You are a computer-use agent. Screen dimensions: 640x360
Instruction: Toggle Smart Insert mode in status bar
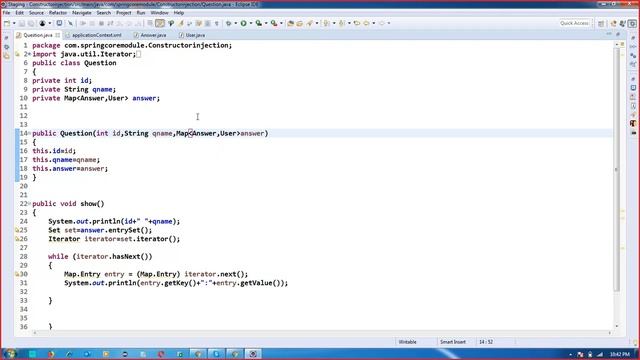point(453,342)
